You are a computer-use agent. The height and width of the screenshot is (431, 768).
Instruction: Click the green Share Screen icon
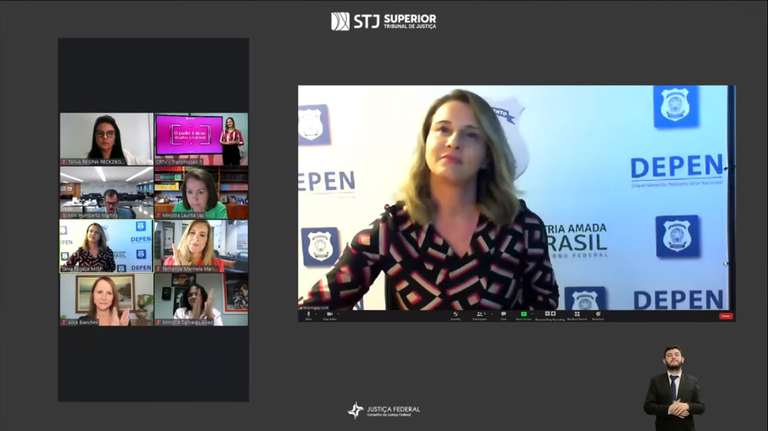[523, 314]
